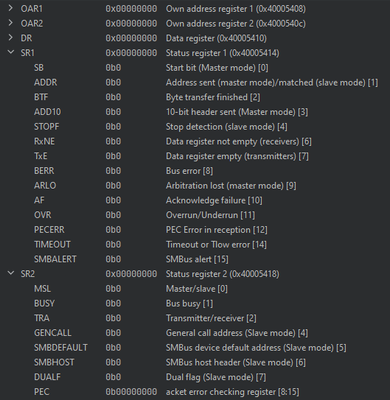
Task: Click the TIMEOUT field value 0b0
Action: (x=113, y=244)
